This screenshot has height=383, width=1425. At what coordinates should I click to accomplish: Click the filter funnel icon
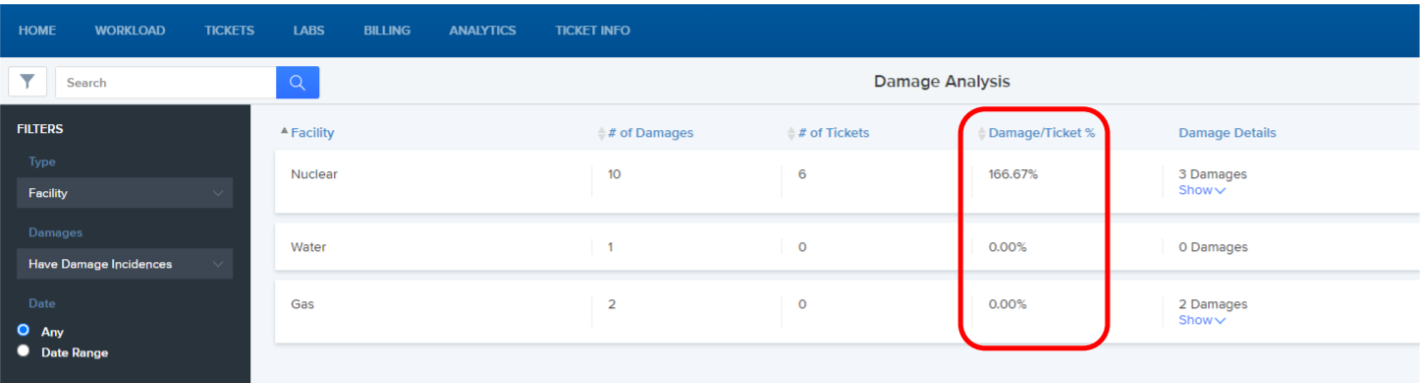click(x=27, y=82)
